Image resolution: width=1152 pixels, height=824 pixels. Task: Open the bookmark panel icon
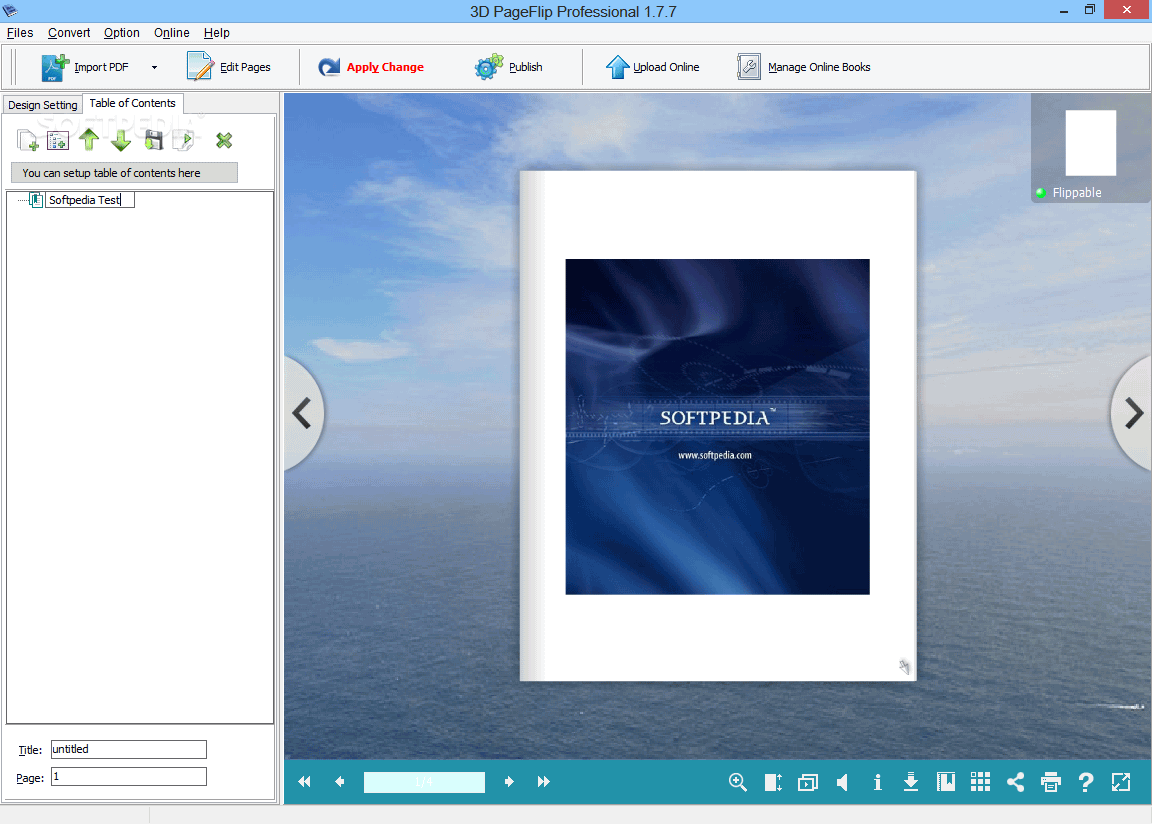946,782
